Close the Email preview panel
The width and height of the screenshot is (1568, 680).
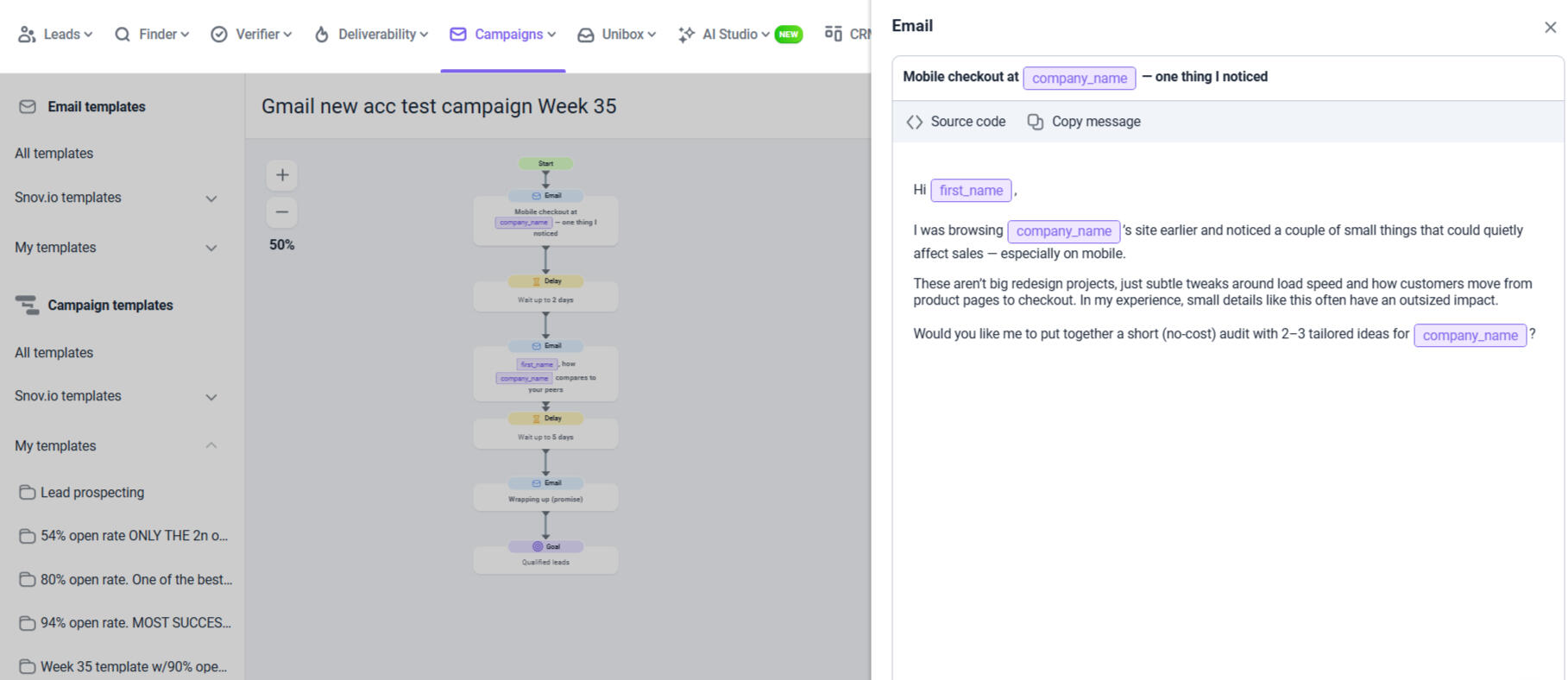[x=1550, y=28]
